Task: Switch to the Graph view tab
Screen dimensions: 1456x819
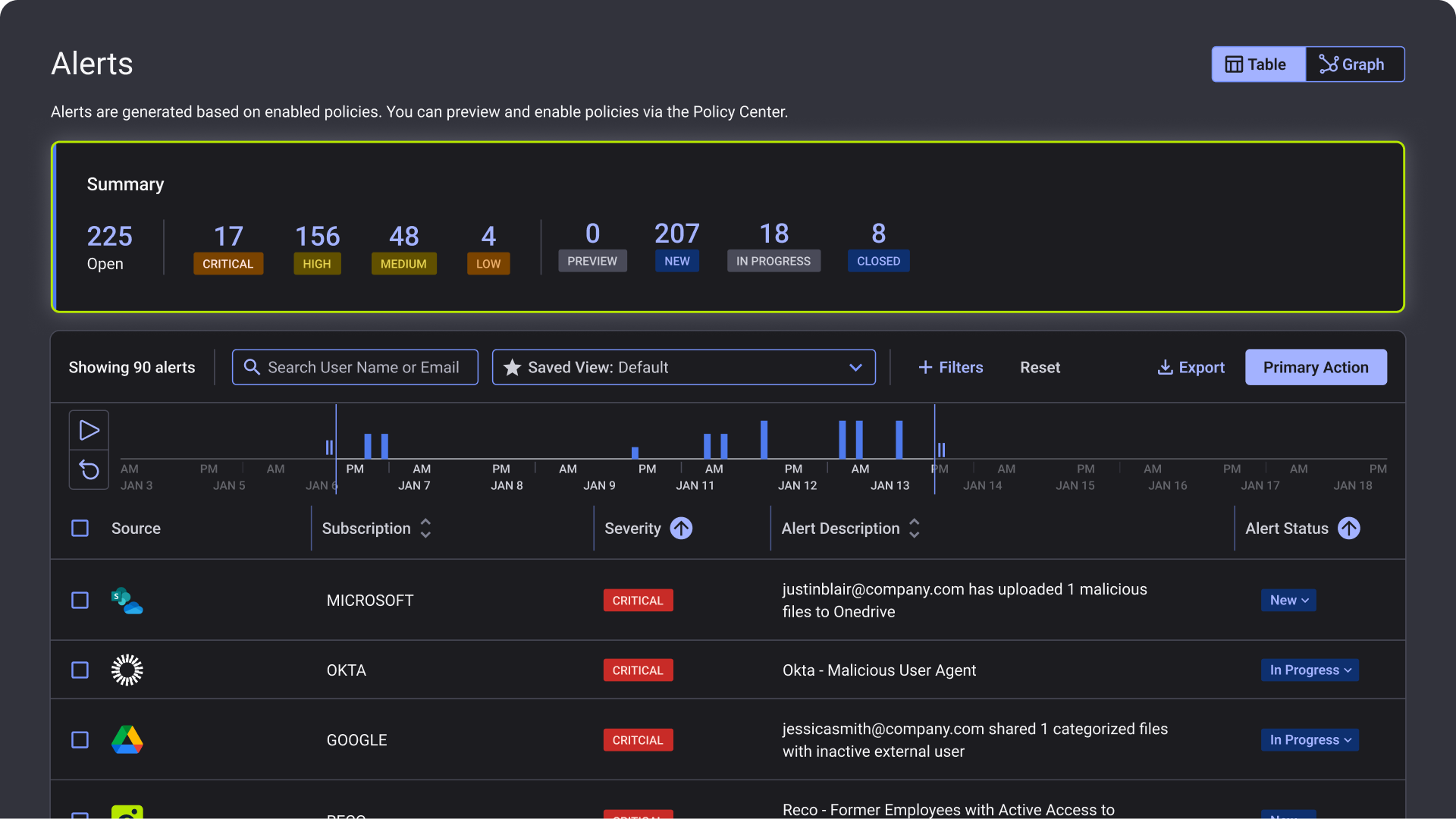Action: click(1354, 64)
